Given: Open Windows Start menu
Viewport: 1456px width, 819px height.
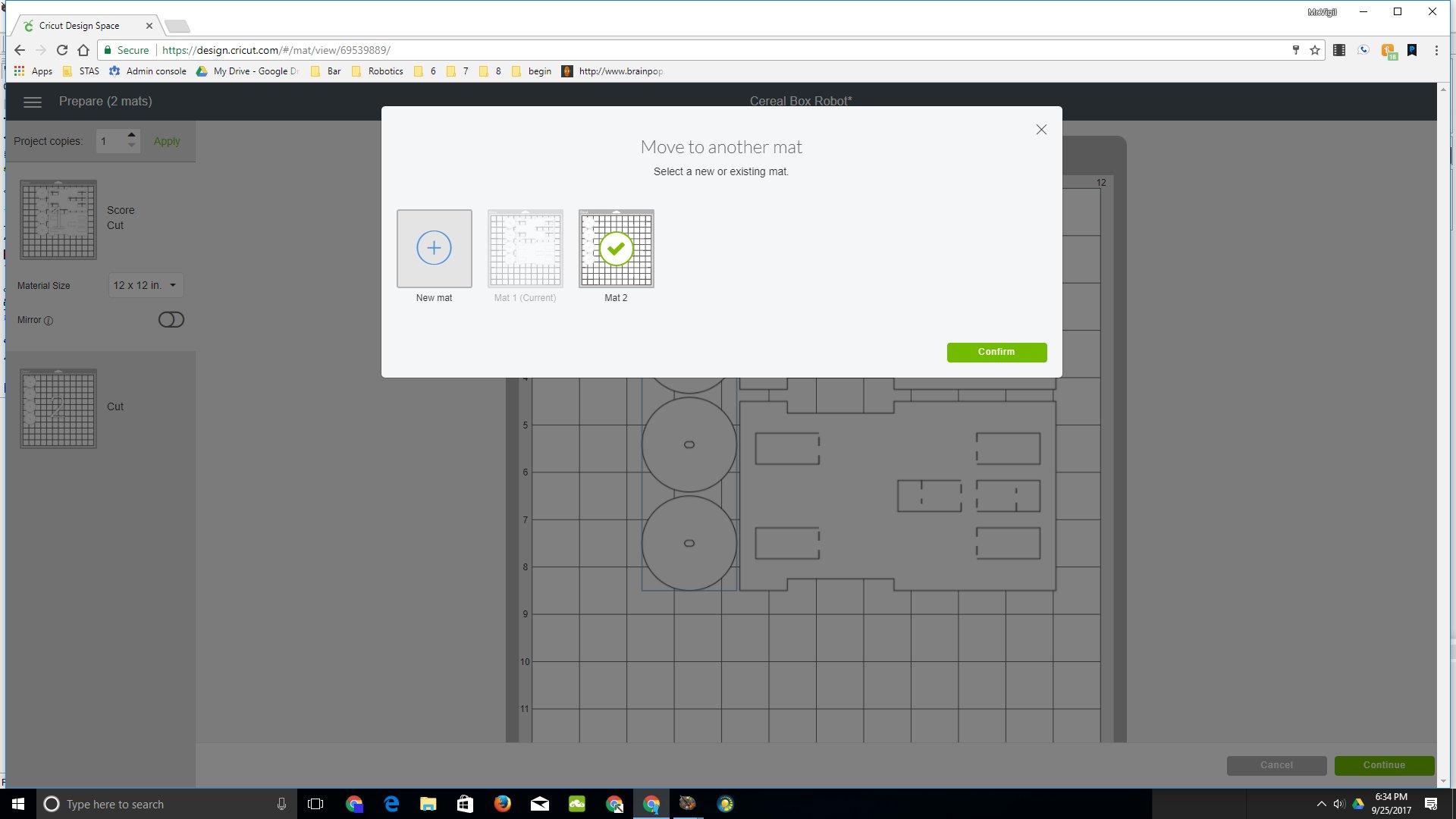Looking at the screenshot, I should coord(18,804).
